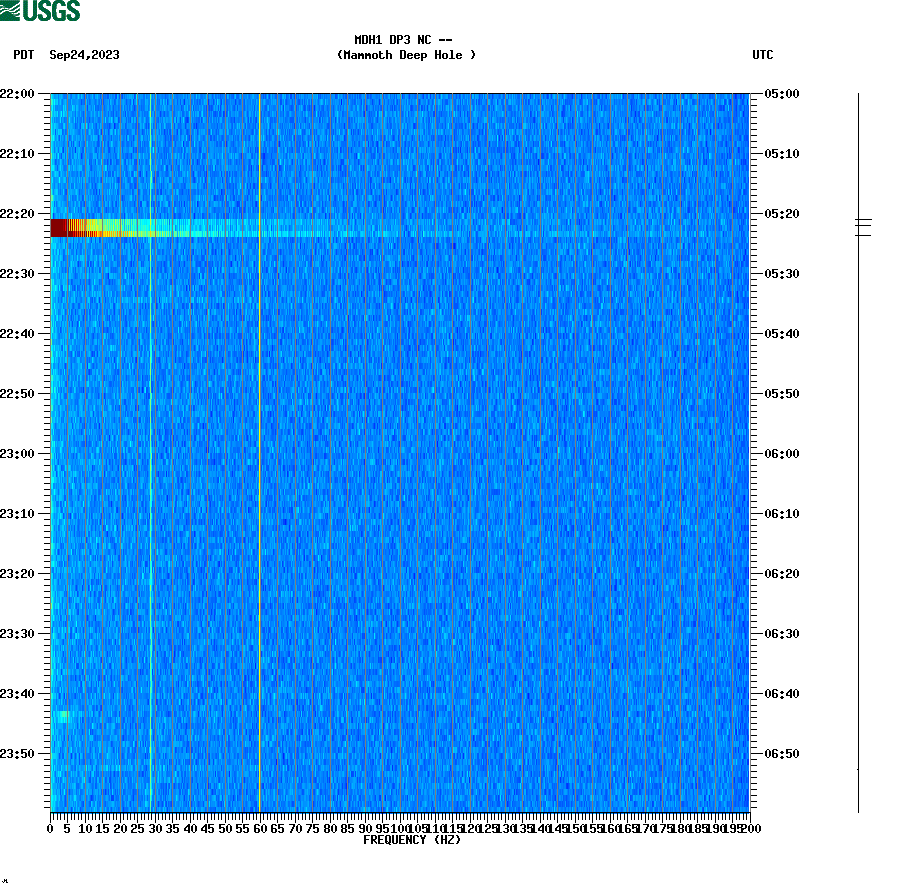Click the 0 Hz frequency label
902x892 pixels.
click(48, 829)
